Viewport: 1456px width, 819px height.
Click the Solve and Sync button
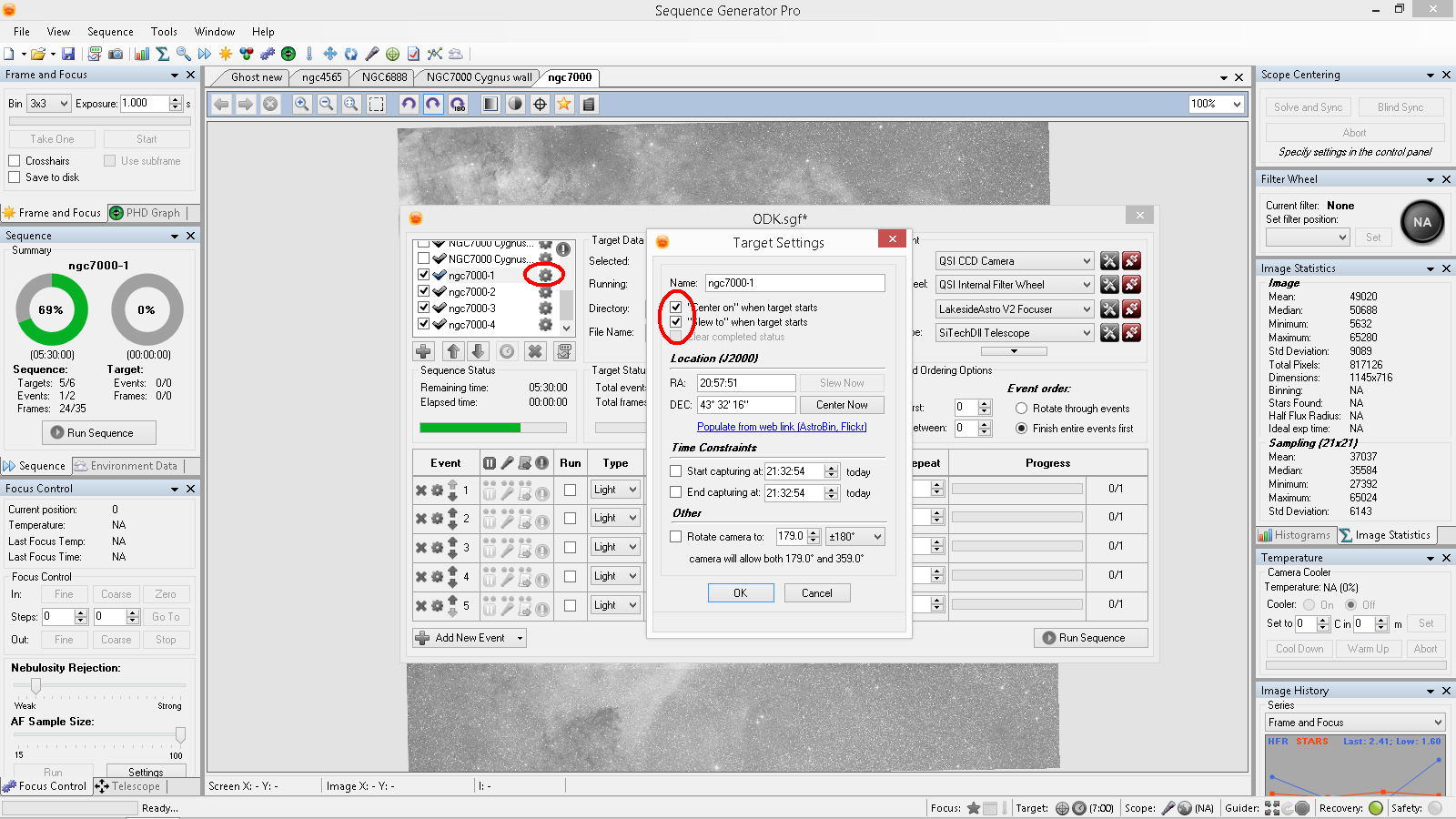click(x=1308, y=107)
